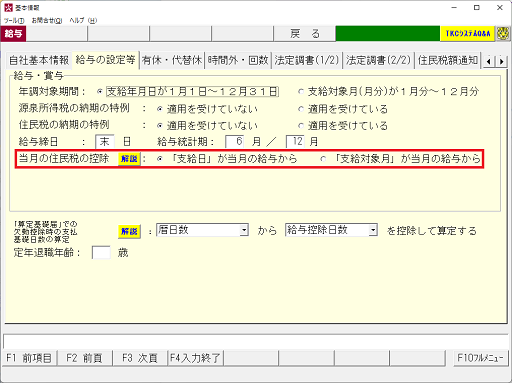Switch to 法定調書(1/2) tab
Screen dimensions: 512x383
307,60
